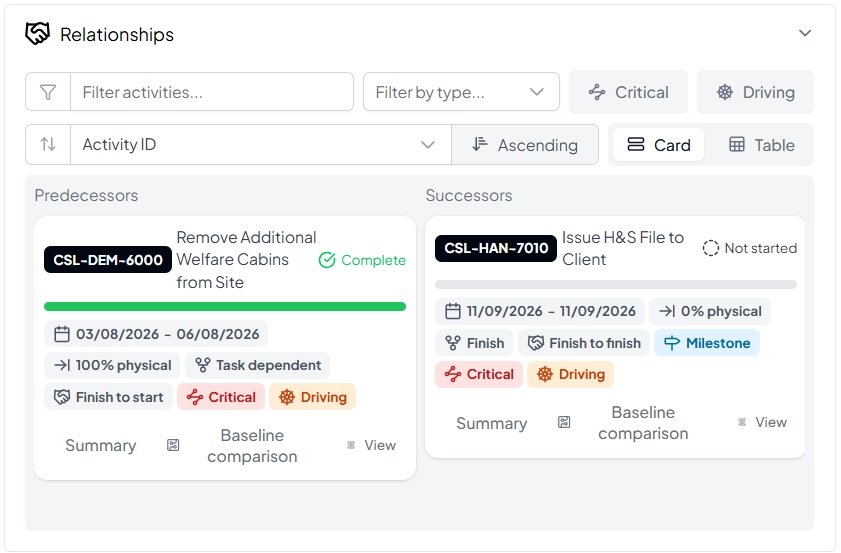This screenshot has width=841, height=553.
Task: Click the CSL-DEM-6000 activity ID badge
Action: pos(108,260)
